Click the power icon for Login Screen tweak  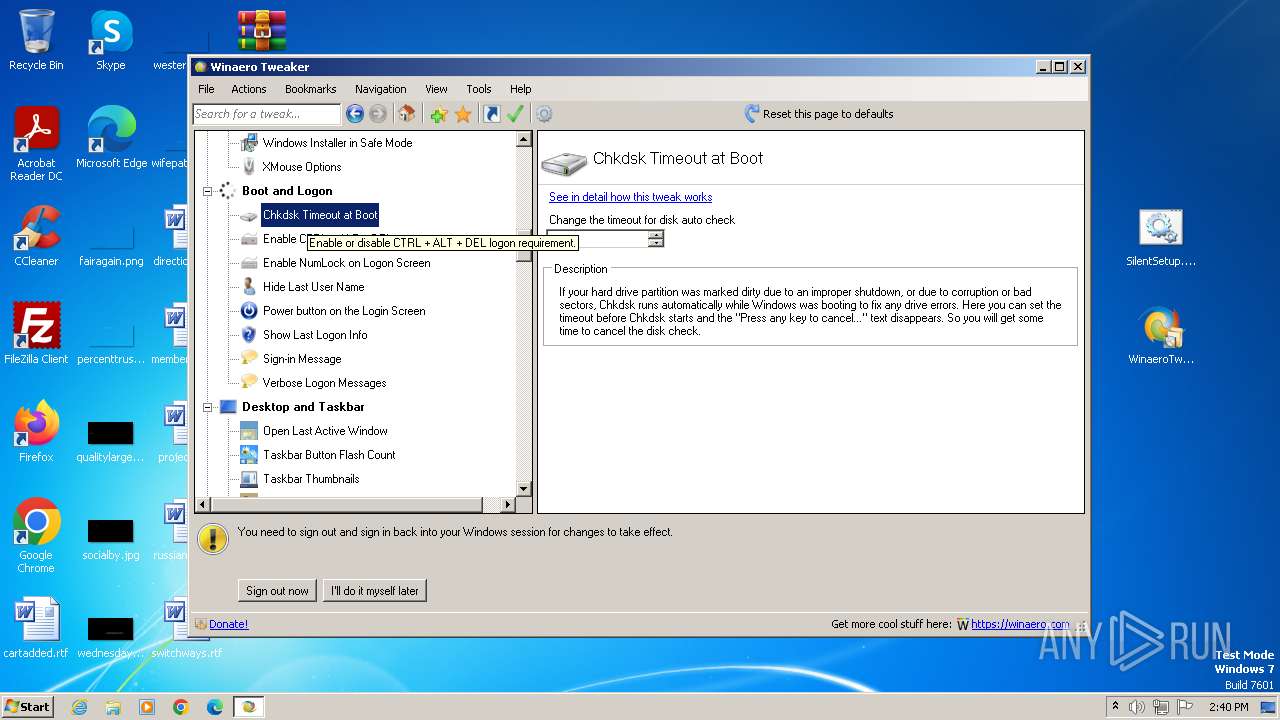(249, 311)
